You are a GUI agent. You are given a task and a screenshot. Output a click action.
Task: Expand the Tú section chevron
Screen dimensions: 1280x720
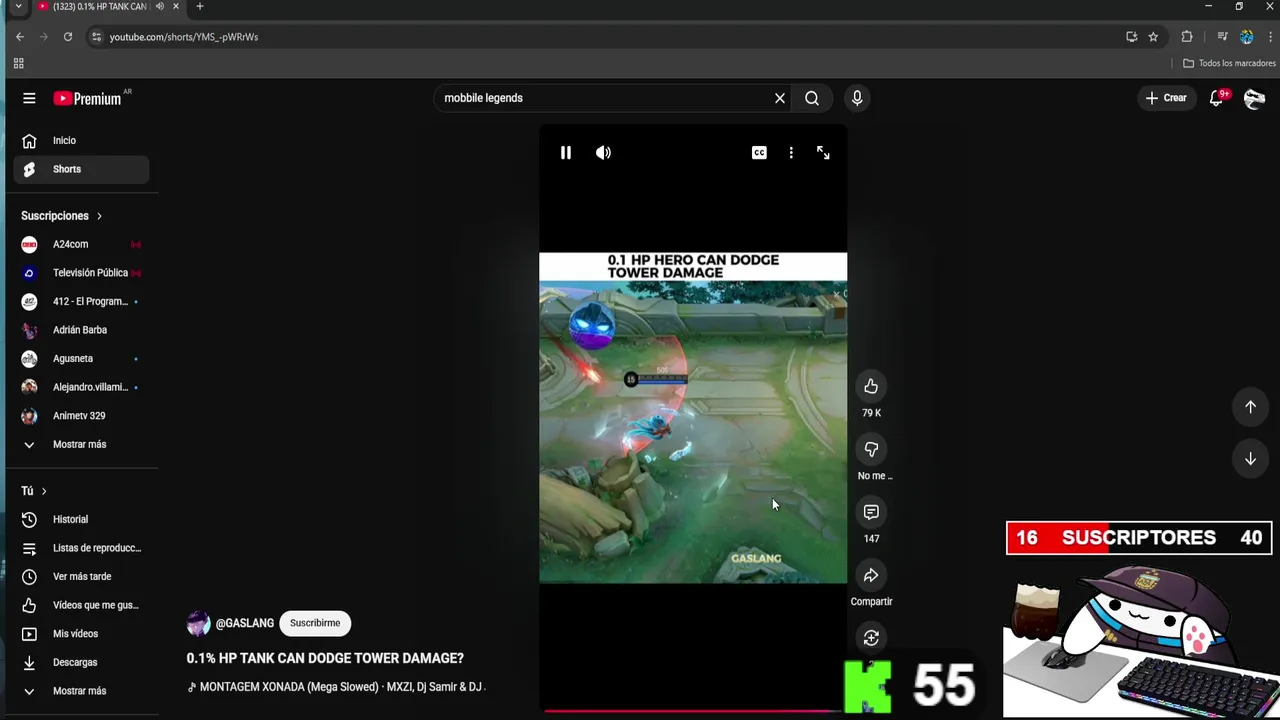(x=44, y=491)
